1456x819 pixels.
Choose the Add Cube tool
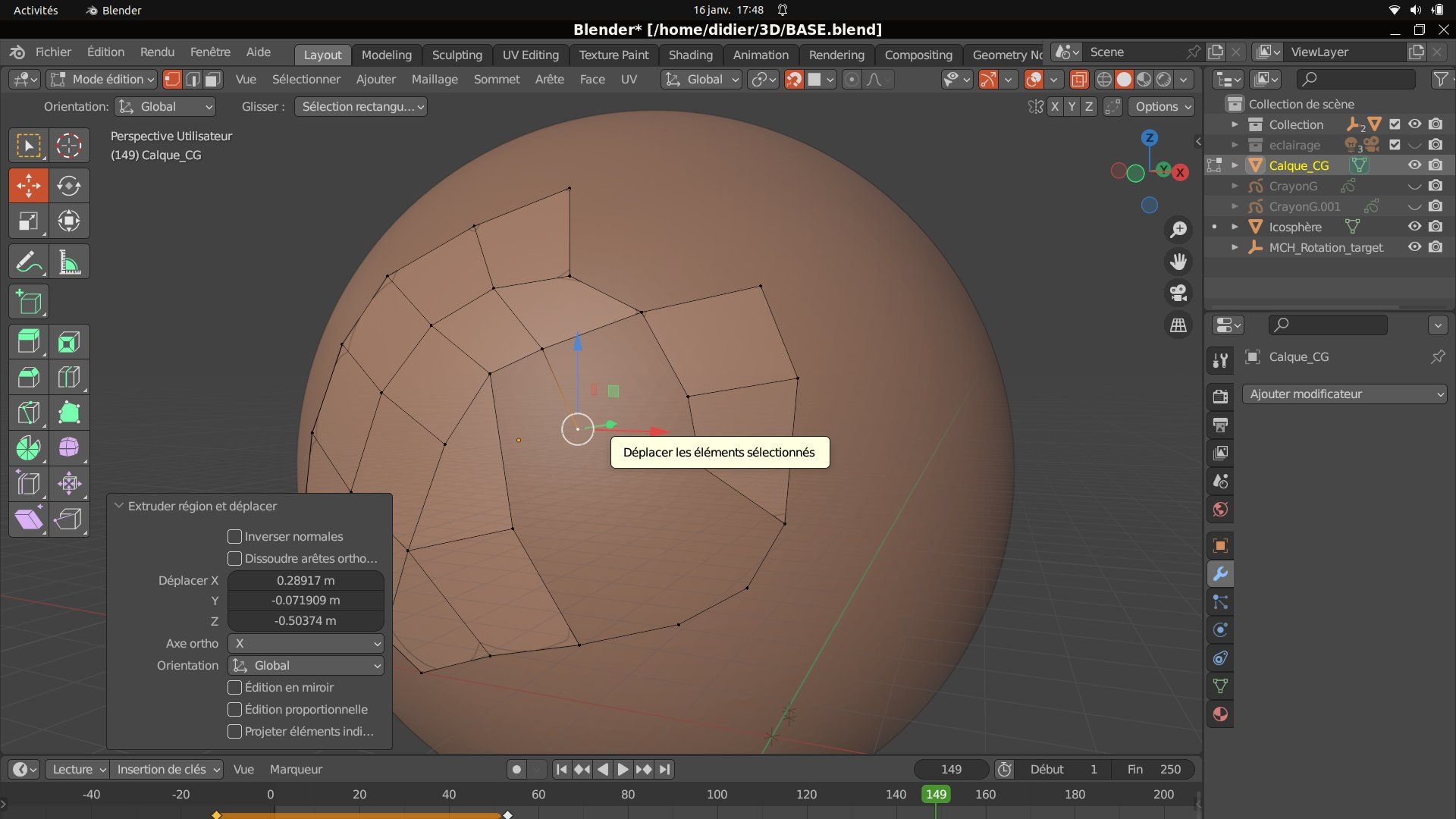(29, 302)
